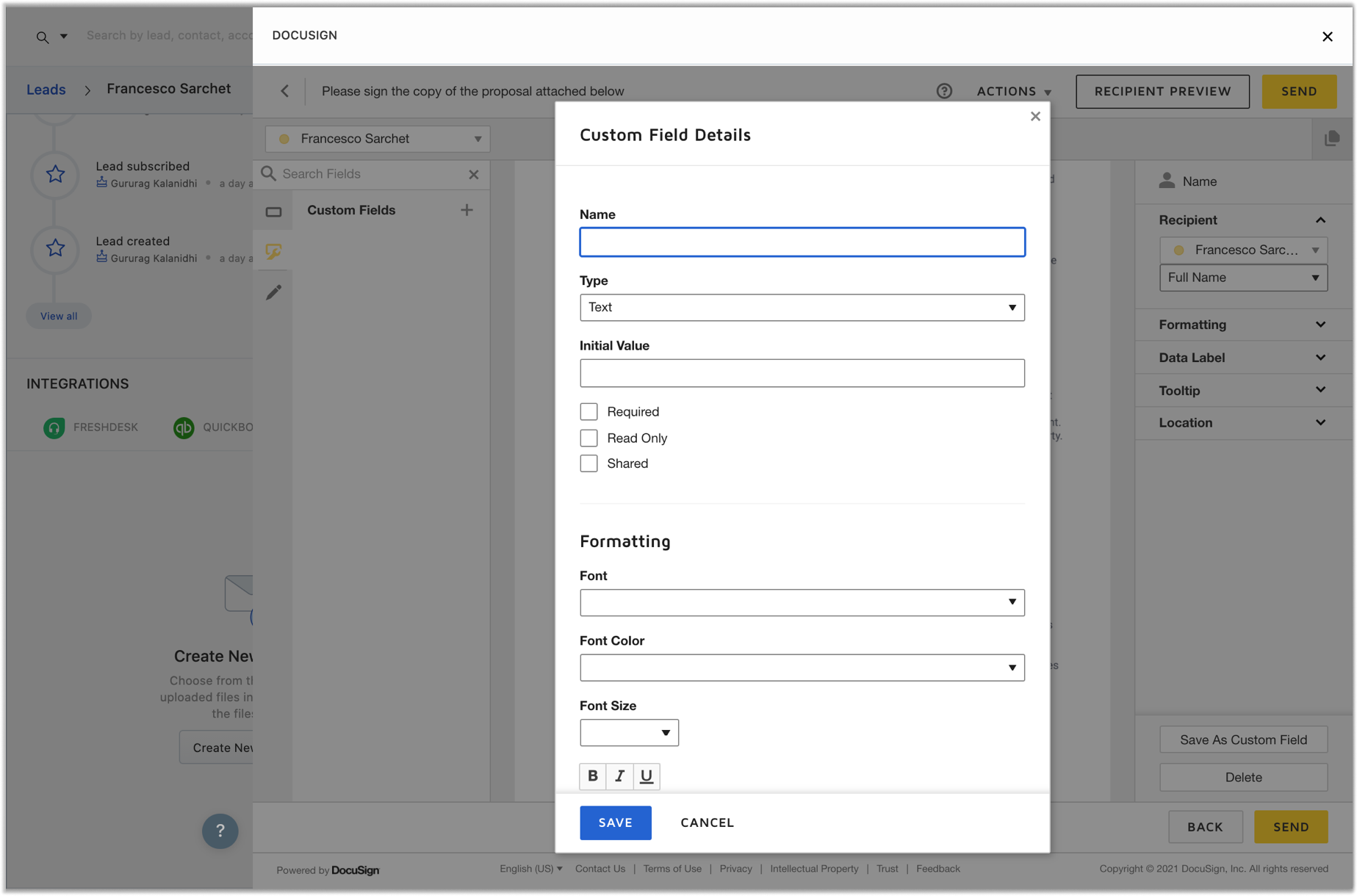Screen dimensions: 1357x896
Task: Open the search filter dropdown arrow
Action: (x=64, y=36)
